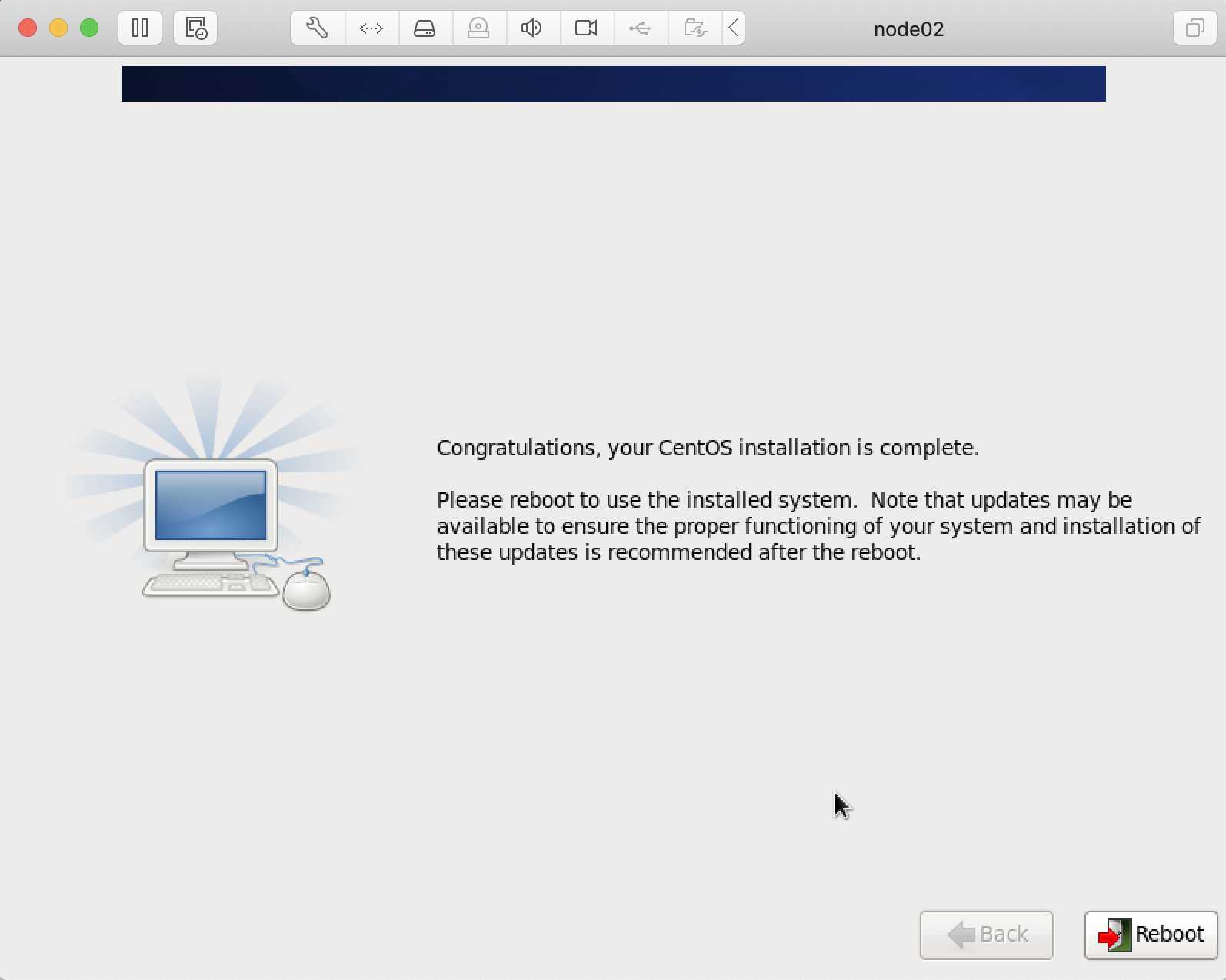Click the Reboot button
The width and height of the screenshot is (1226, 980).
(x=1151, y=935)
